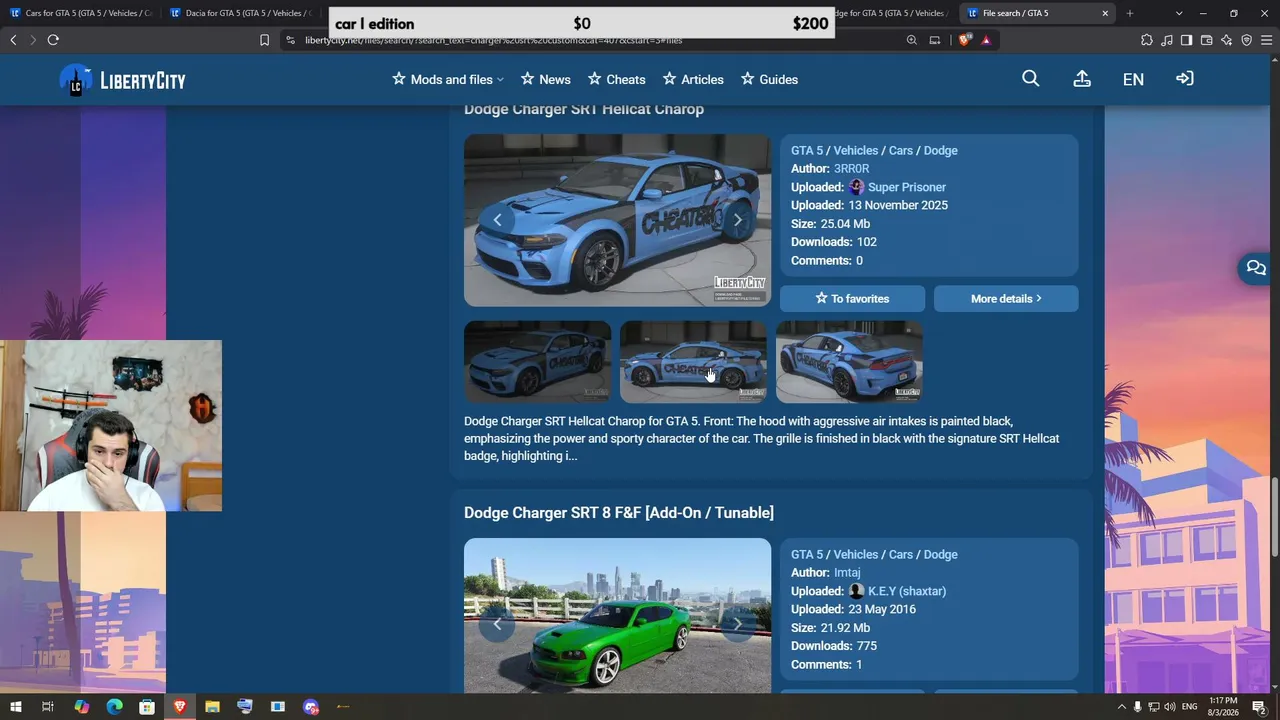Close the File search / GTA 5 tab

[1105, 13]
